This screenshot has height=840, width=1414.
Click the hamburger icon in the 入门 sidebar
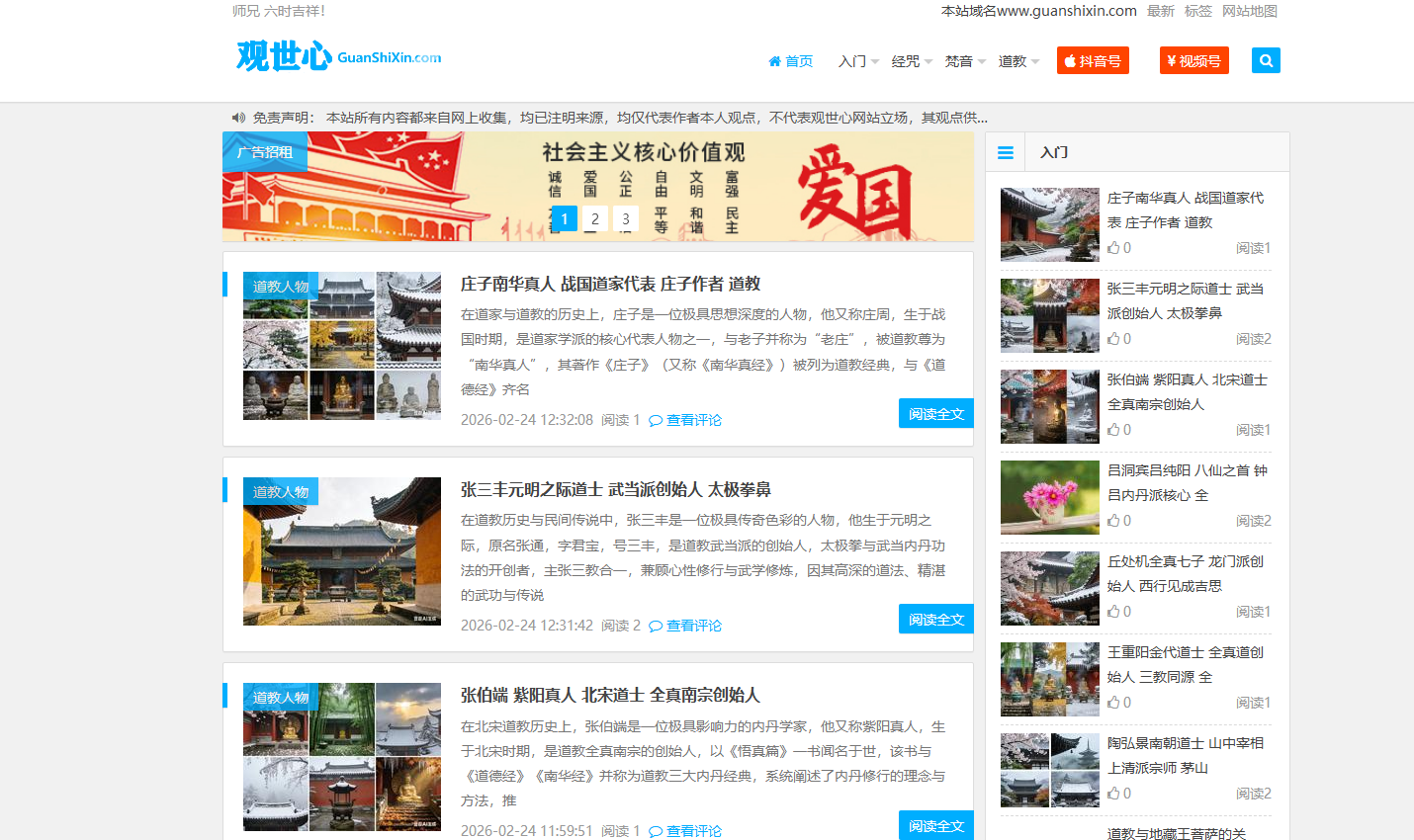click(1006, 152)
